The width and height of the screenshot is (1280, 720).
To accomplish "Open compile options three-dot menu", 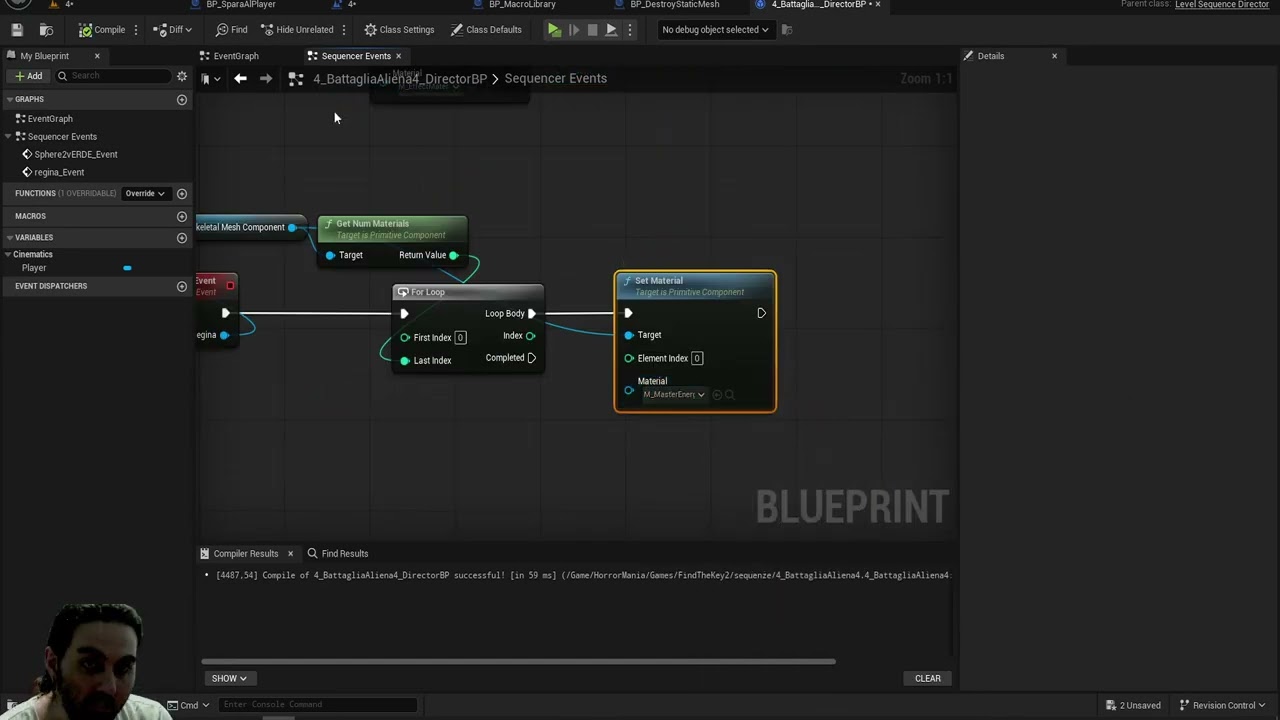I will [136, 30].
